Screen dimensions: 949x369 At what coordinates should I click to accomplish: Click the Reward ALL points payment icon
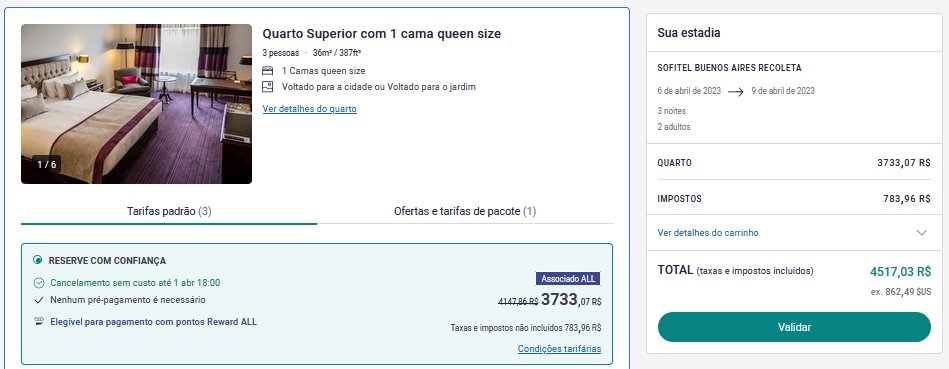[39, 322]
